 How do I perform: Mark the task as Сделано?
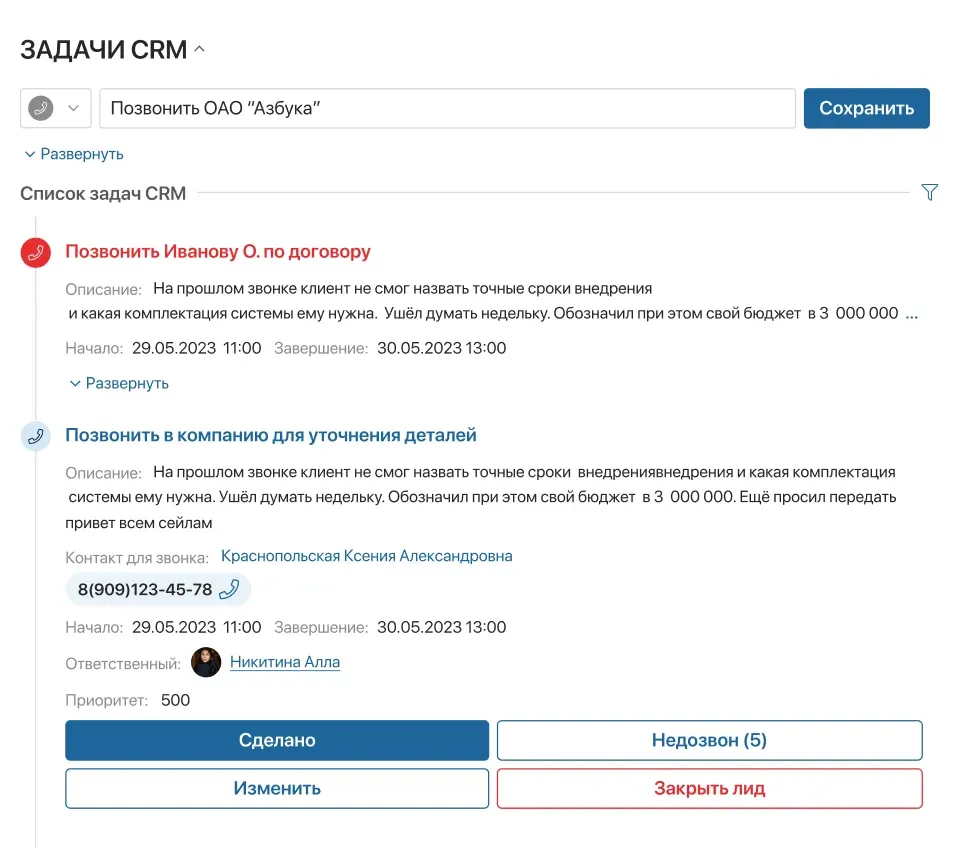(277, 741)
